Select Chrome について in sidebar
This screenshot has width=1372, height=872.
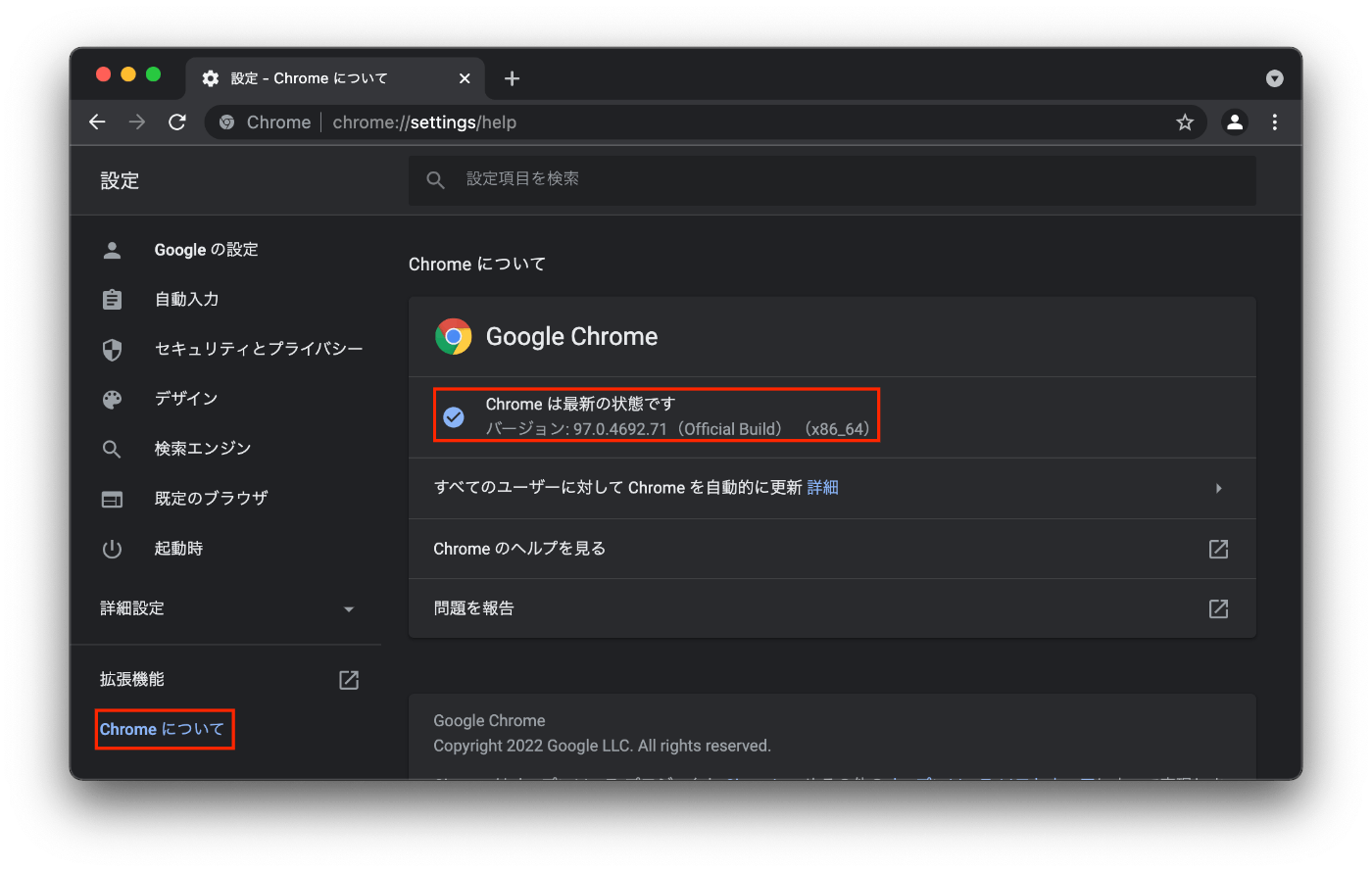click(x=163, y=729)
